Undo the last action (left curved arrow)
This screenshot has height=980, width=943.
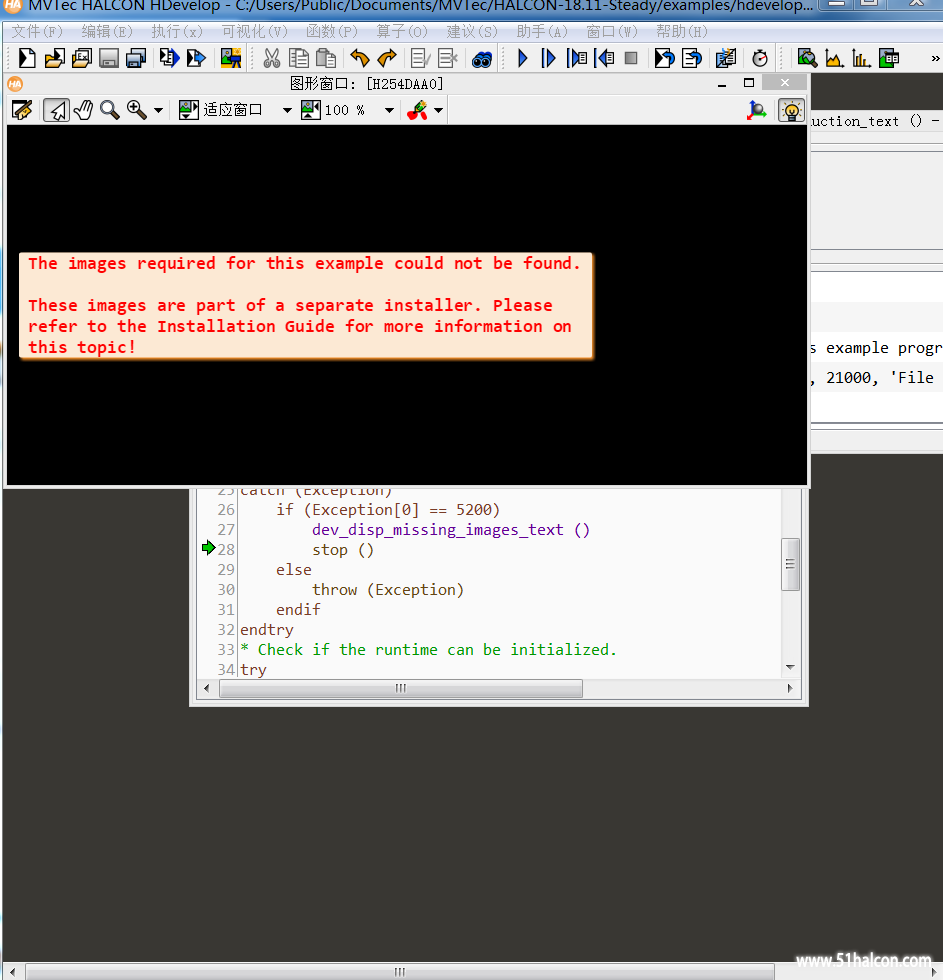click(359, 58)
